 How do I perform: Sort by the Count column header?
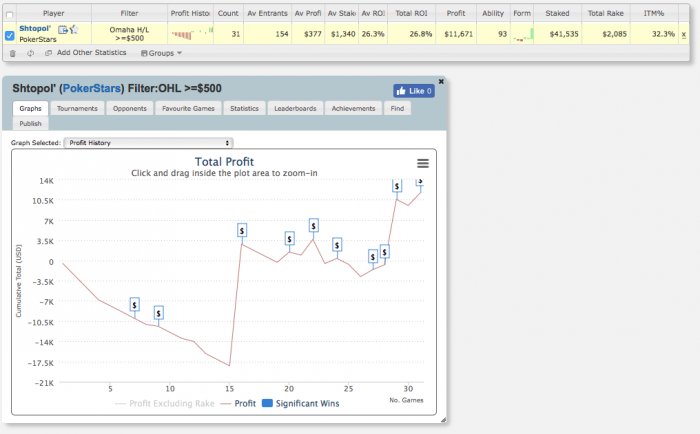click(228, 13)
